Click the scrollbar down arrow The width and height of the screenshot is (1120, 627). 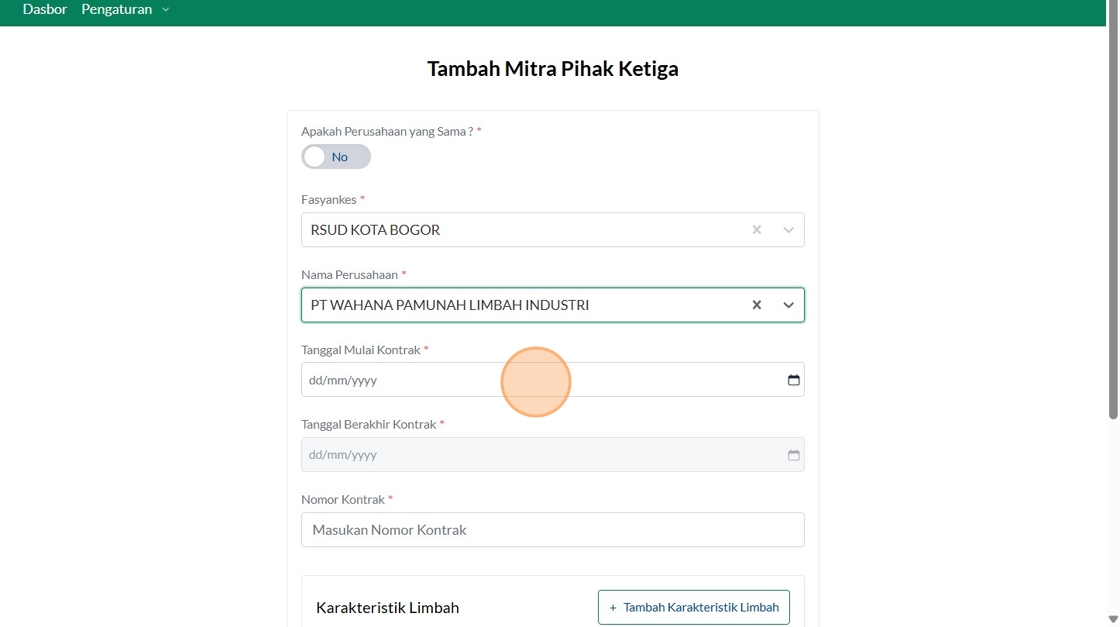pos(1113,619)
